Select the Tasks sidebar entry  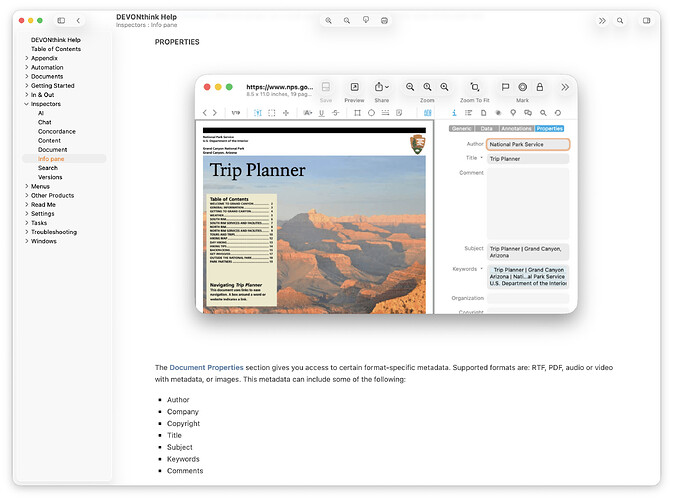pyautogui.click(x=39, y=223)
